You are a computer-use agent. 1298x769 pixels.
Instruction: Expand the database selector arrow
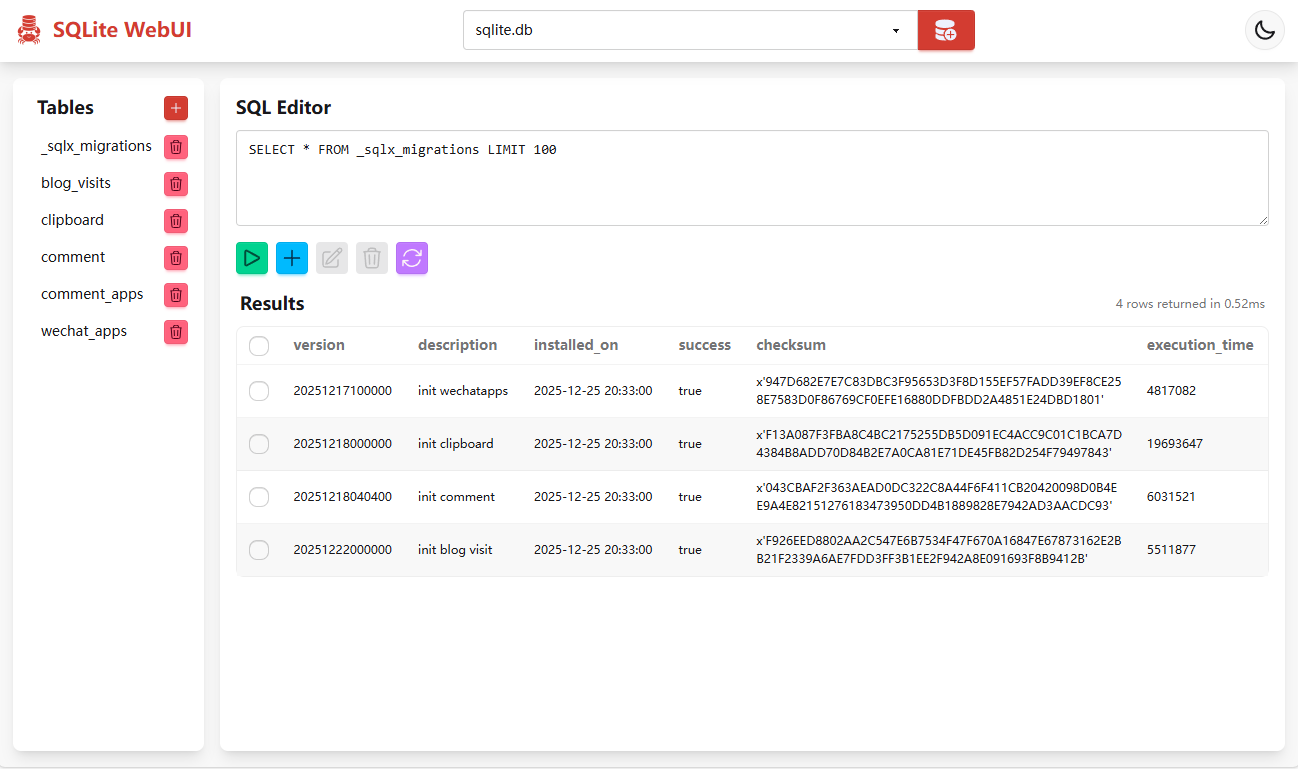(895, 30)
